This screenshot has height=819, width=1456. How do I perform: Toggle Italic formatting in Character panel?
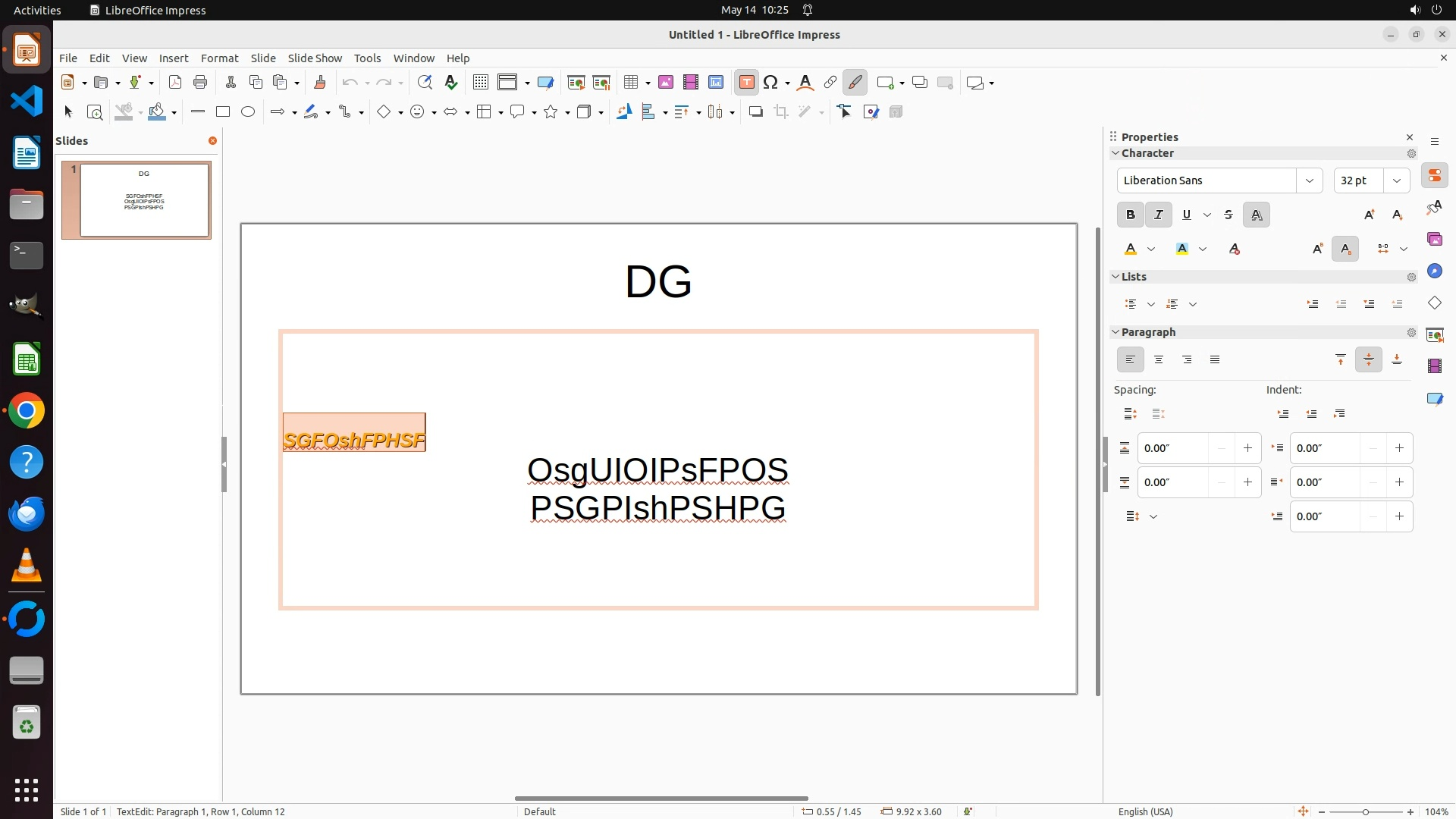(1158, 215)
